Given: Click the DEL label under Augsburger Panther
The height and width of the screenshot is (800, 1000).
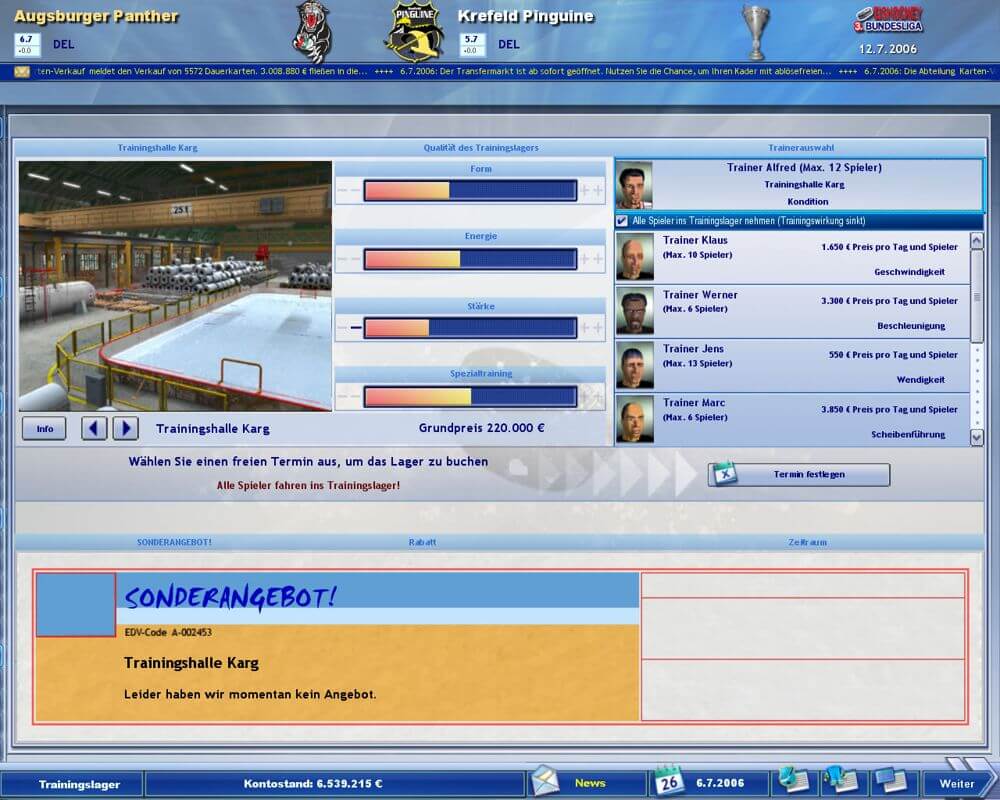Looking at the screenshot, I should tap(63, 45).
